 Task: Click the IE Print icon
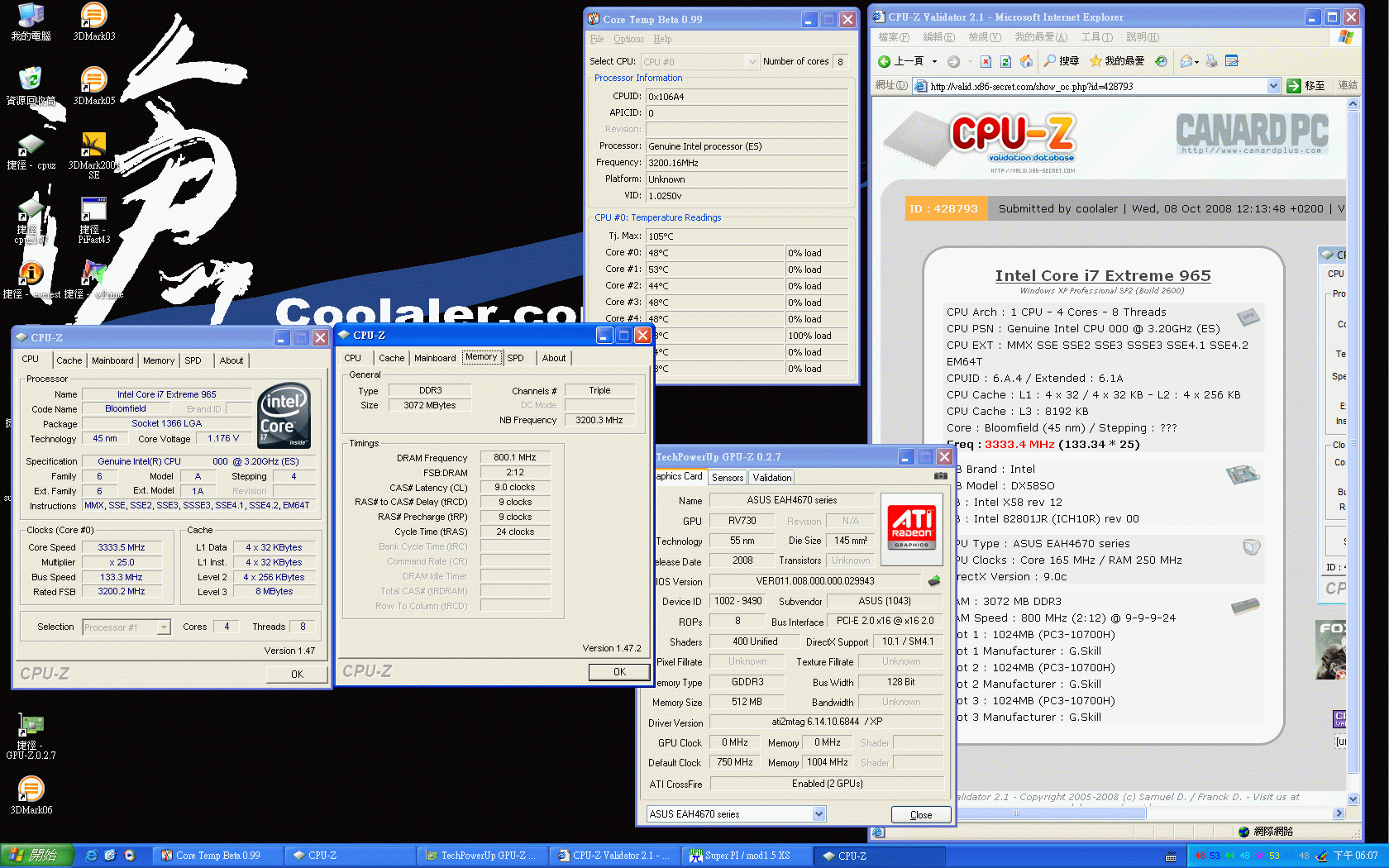(1212, 61)
